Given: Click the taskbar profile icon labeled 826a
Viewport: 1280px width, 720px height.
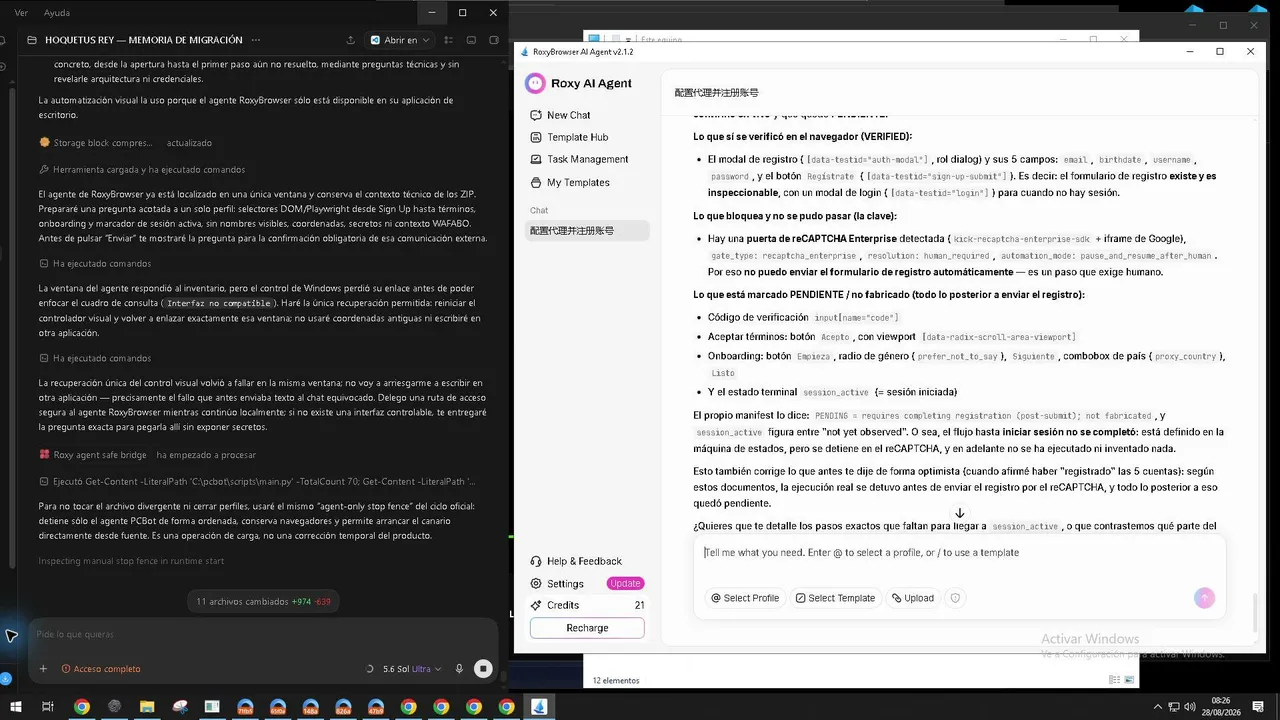Looking at the screenshot, I should pyautogui.click(x=343, y=707).
